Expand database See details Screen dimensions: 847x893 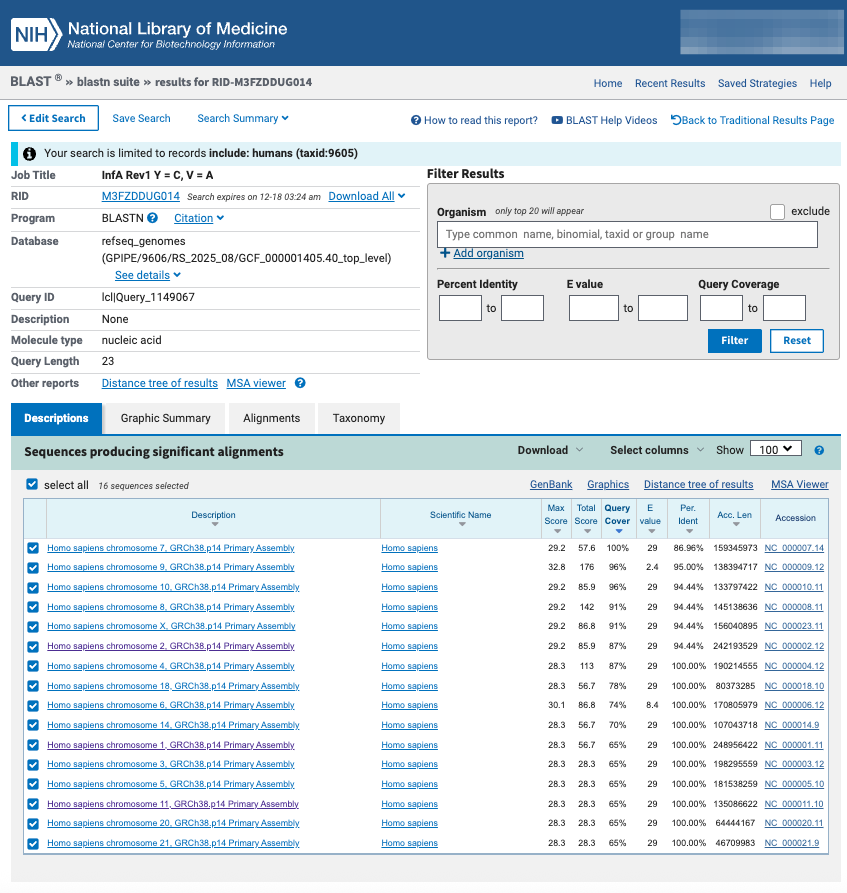[148, 275]
